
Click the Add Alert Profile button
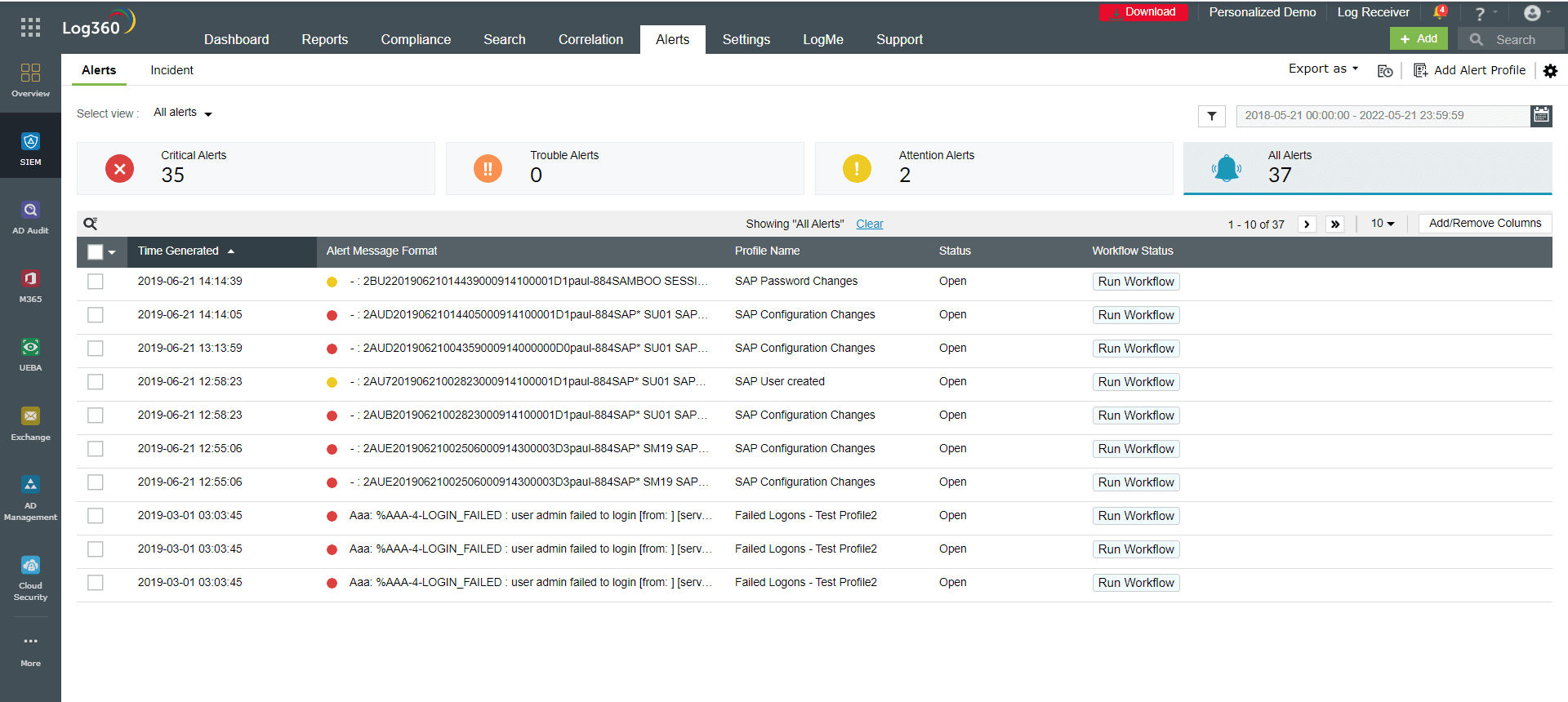(x=1470, y=70)
